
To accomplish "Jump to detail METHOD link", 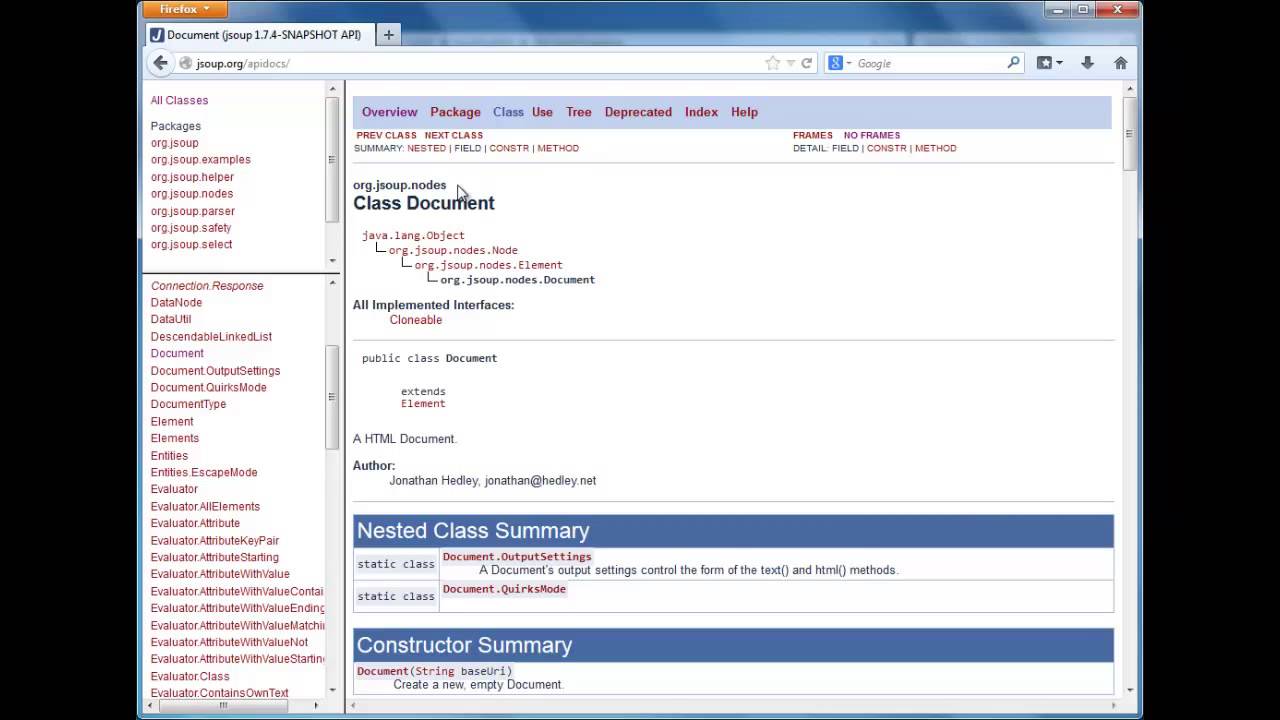I will pos(935,148).
